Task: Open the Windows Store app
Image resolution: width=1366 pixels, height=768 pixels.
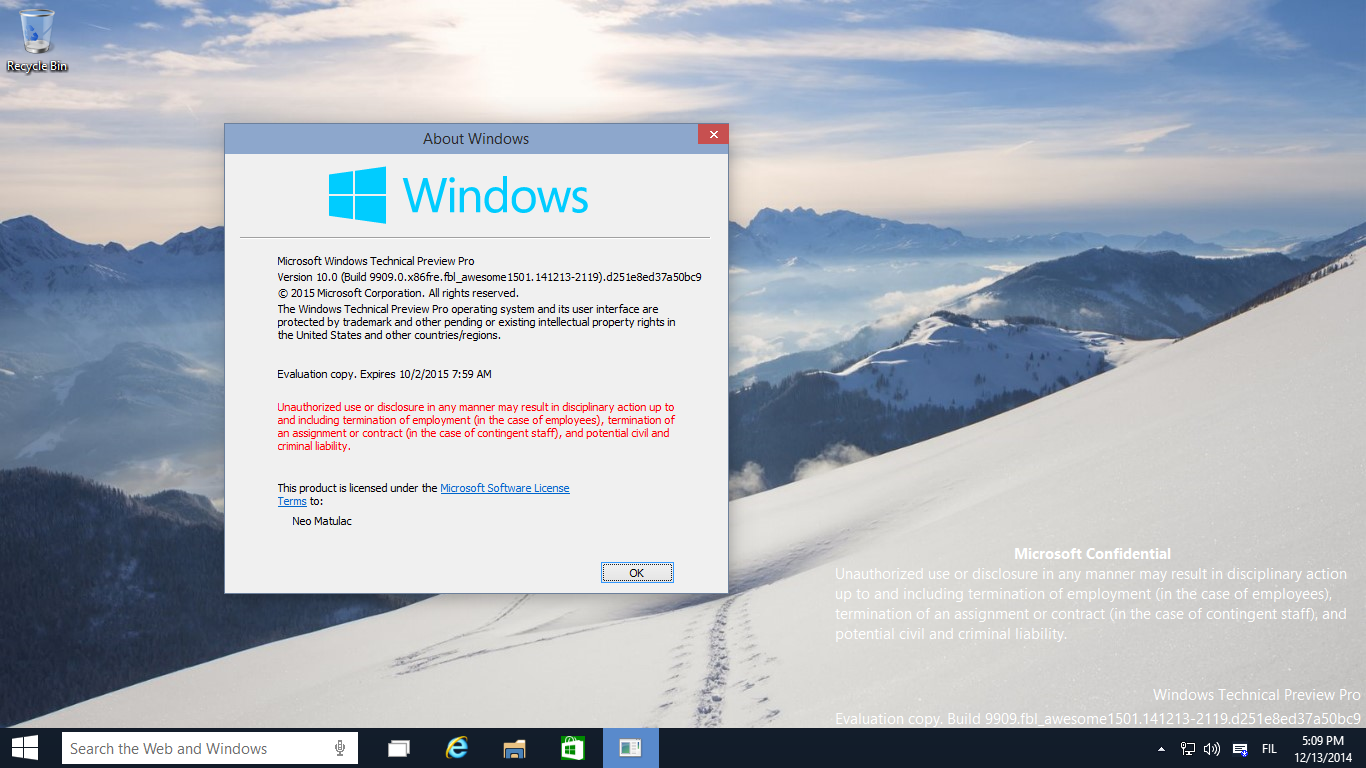Action: click(571, 747)
